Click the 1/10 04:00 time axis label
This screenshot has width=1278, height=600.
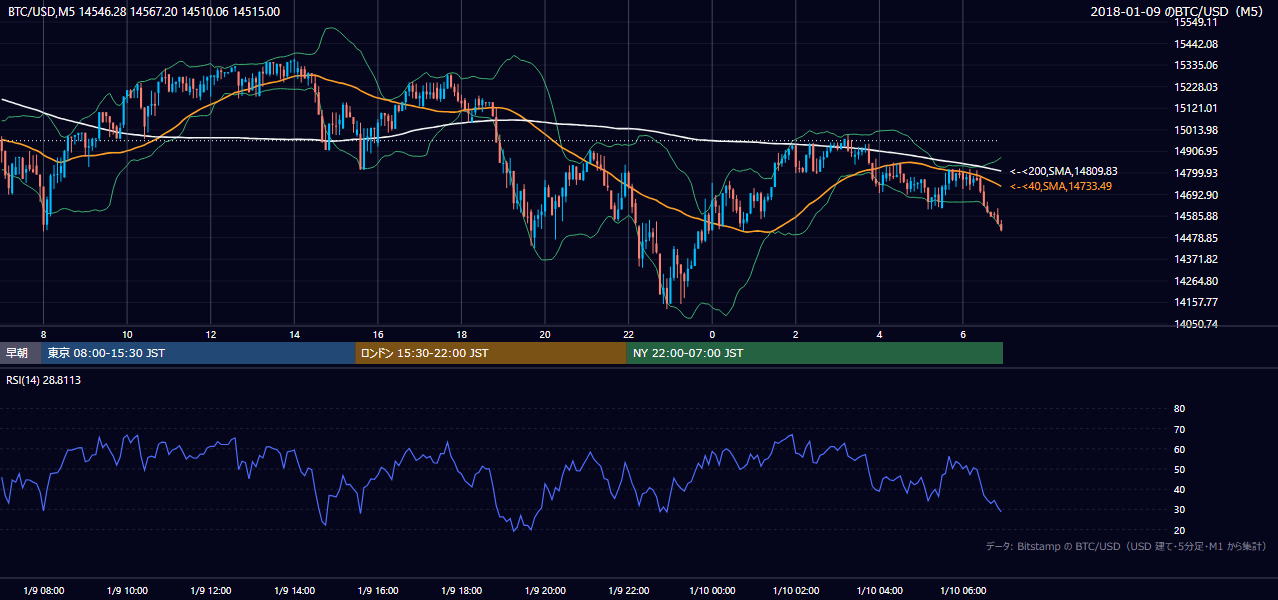click(x=879, y=591)
